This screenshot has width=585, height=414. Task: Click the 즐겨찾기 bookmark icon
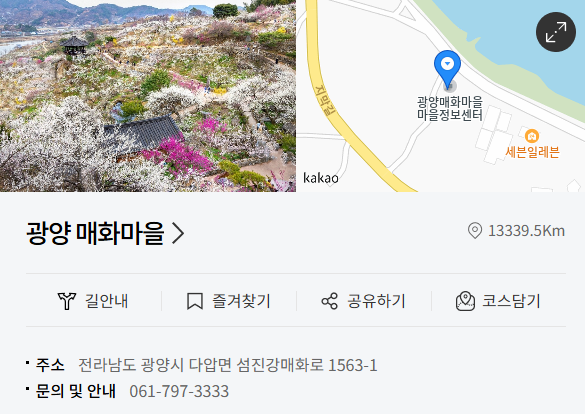coord(195,301)
